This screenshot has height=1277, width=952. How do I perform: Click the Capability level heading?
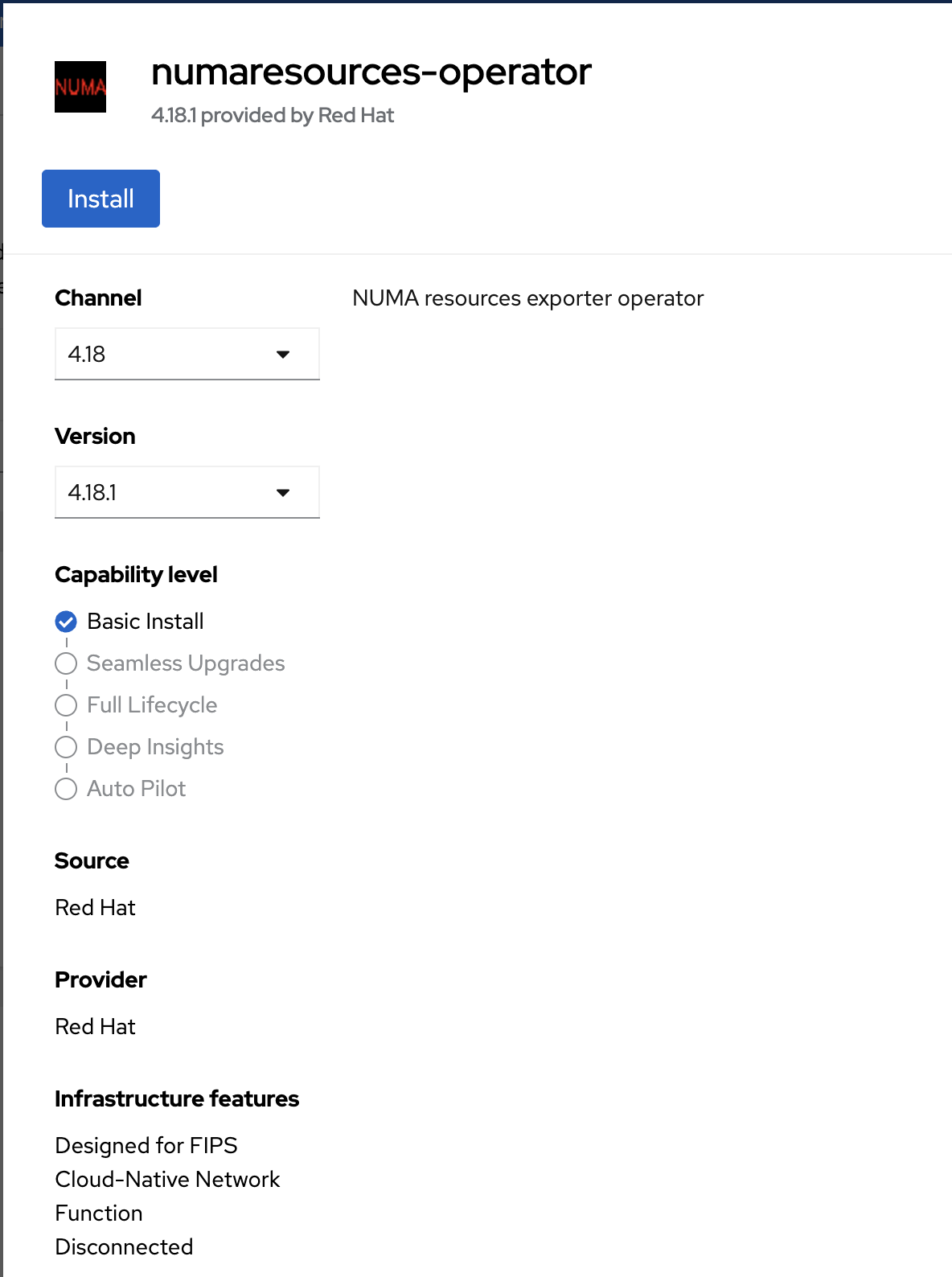pyautogui.click(x=136, y=575)
